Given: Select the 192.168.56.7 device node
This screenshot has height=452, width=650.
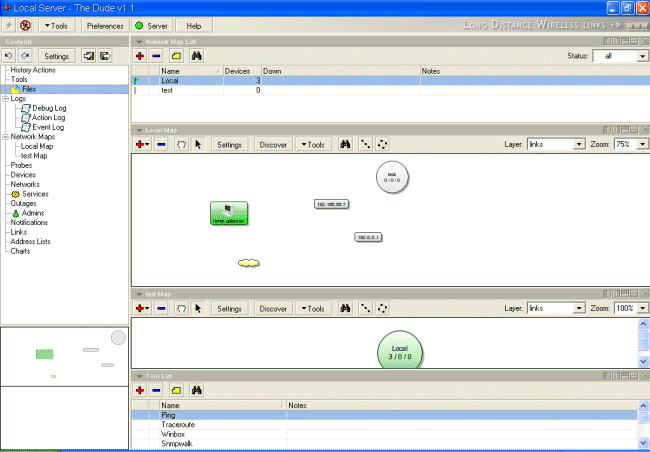Looking at the screenshot, I should pyautogui.click(x=331, y=204).
